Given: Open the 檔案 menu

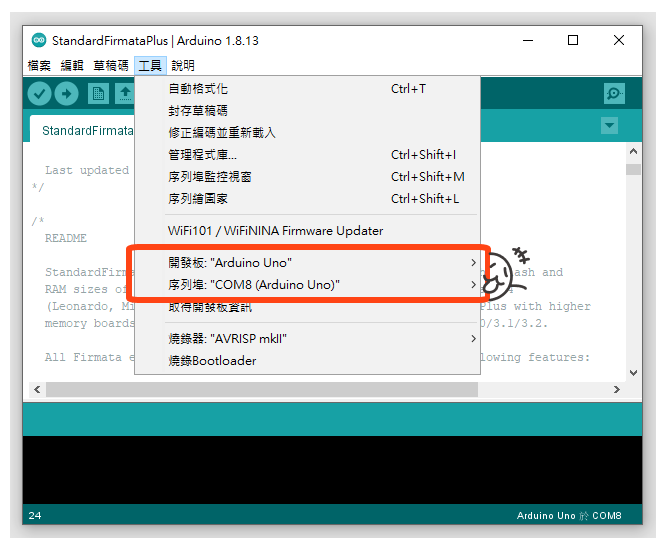Looking at the screenshot, I should coord(39,66).
